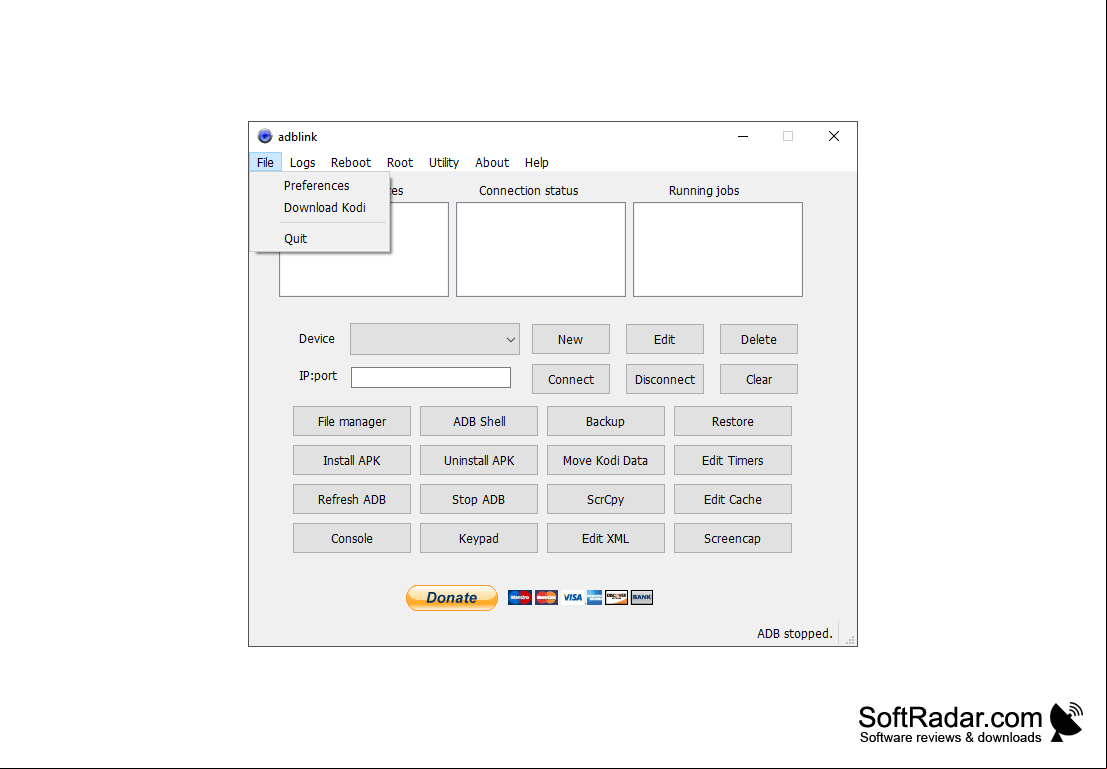Open the Utility menu

[443, 162]
